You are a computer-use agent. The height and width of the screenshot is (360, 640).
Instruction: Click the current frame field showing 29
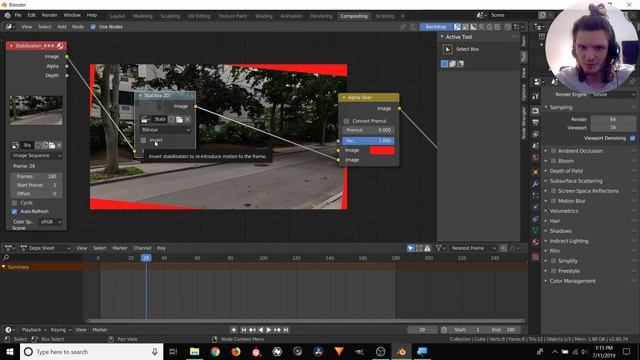pos(422,330)
